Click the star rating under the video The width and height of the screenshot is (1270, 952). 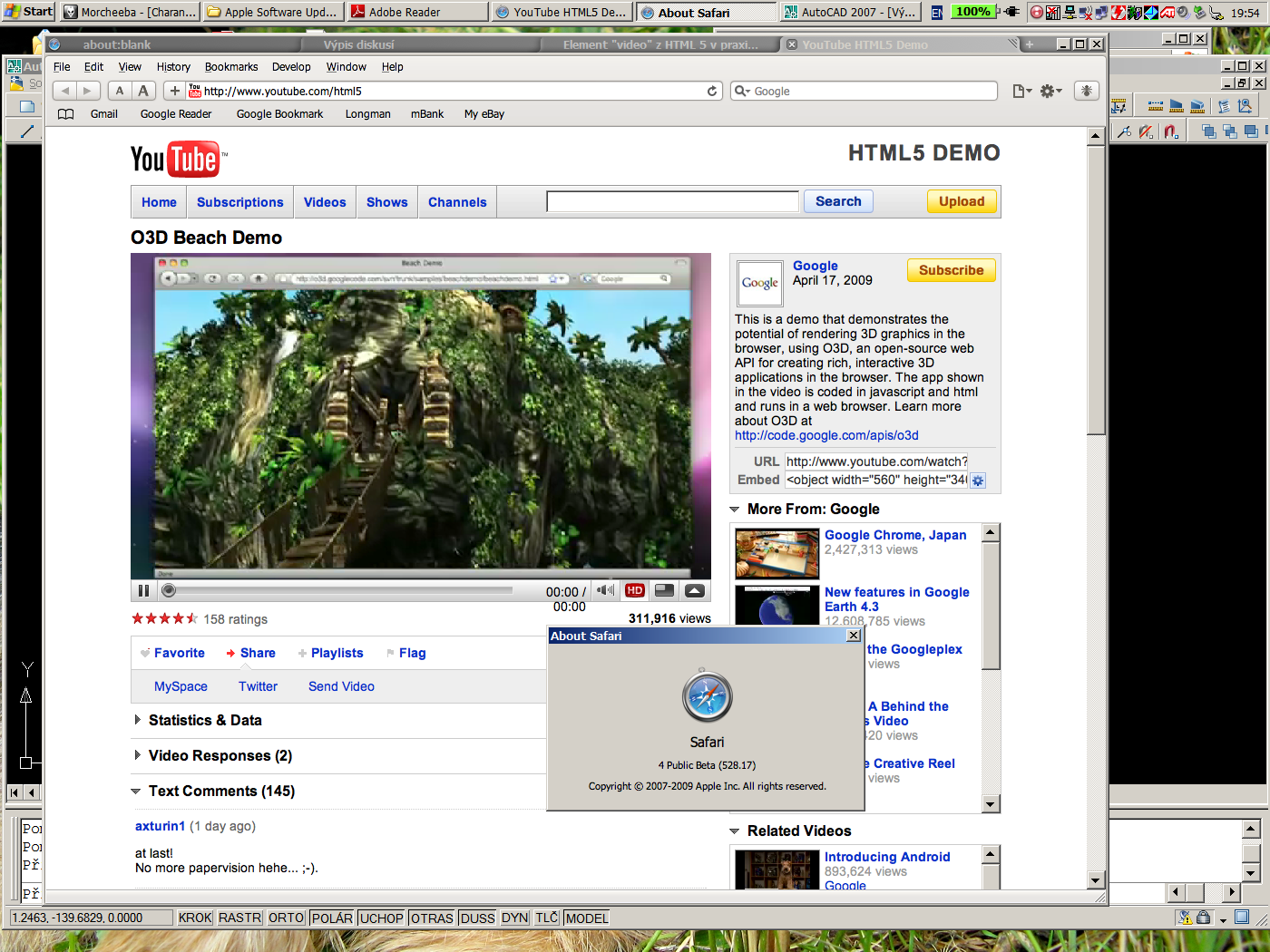[x=164, y=618]
